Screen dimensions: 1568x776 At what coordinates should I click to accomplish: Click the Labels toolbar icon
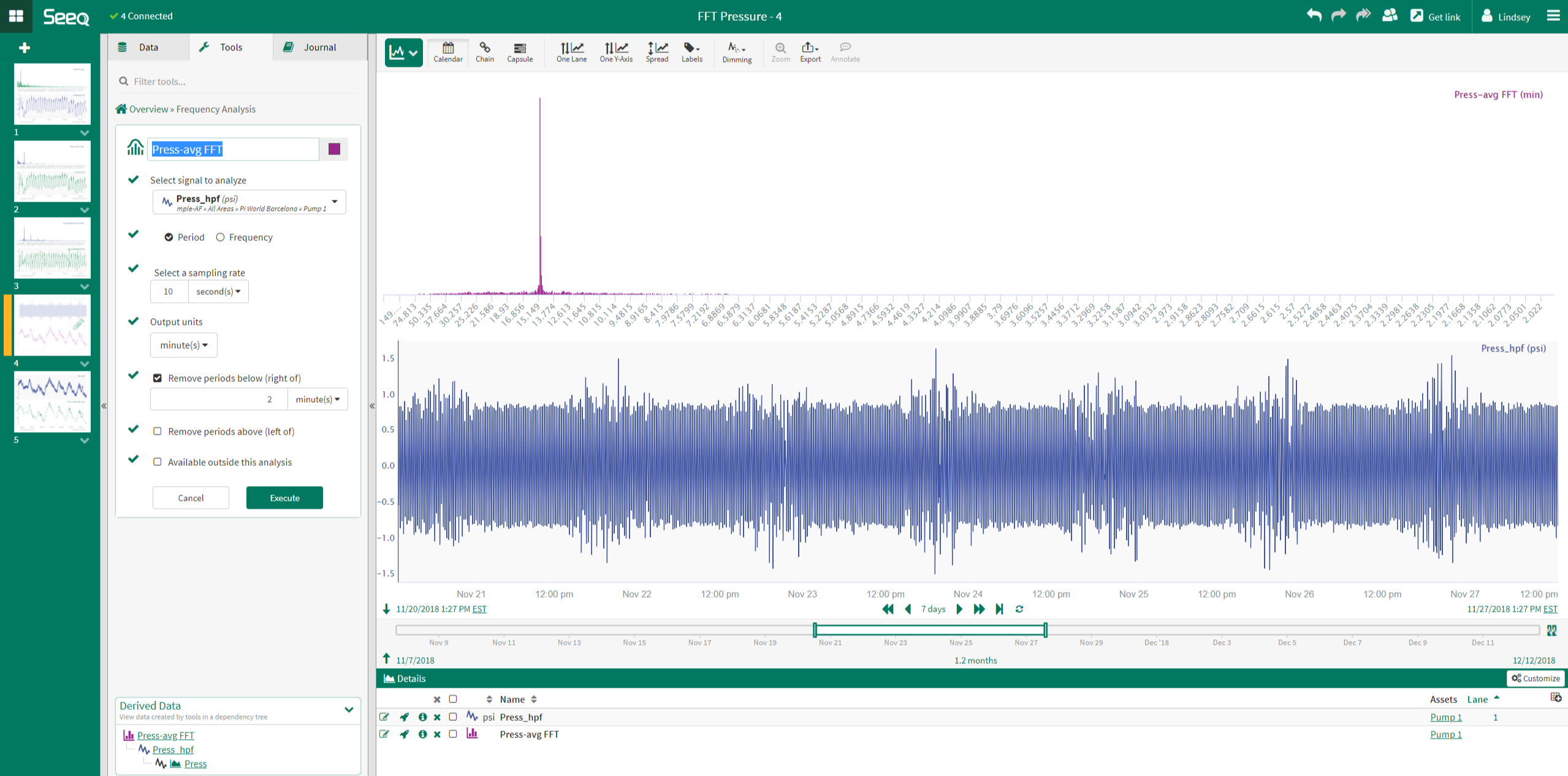691,52
